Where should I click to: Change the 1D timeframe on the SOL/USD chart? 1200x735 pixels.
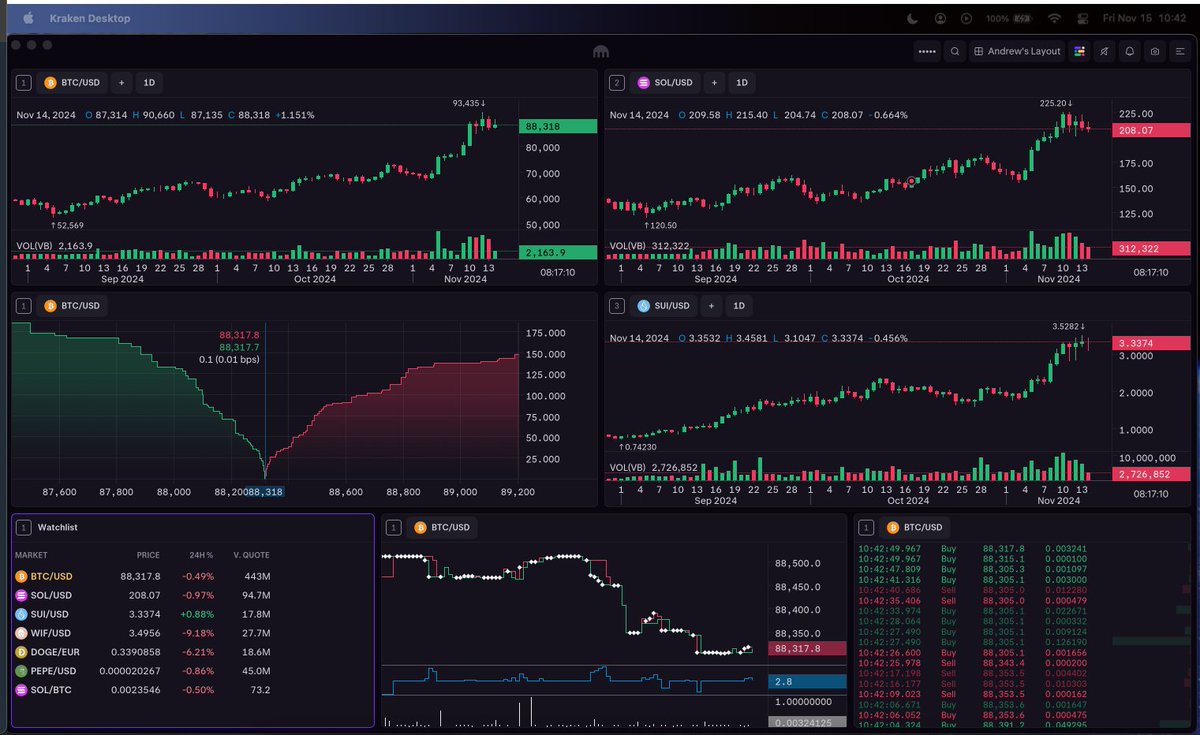743,83
